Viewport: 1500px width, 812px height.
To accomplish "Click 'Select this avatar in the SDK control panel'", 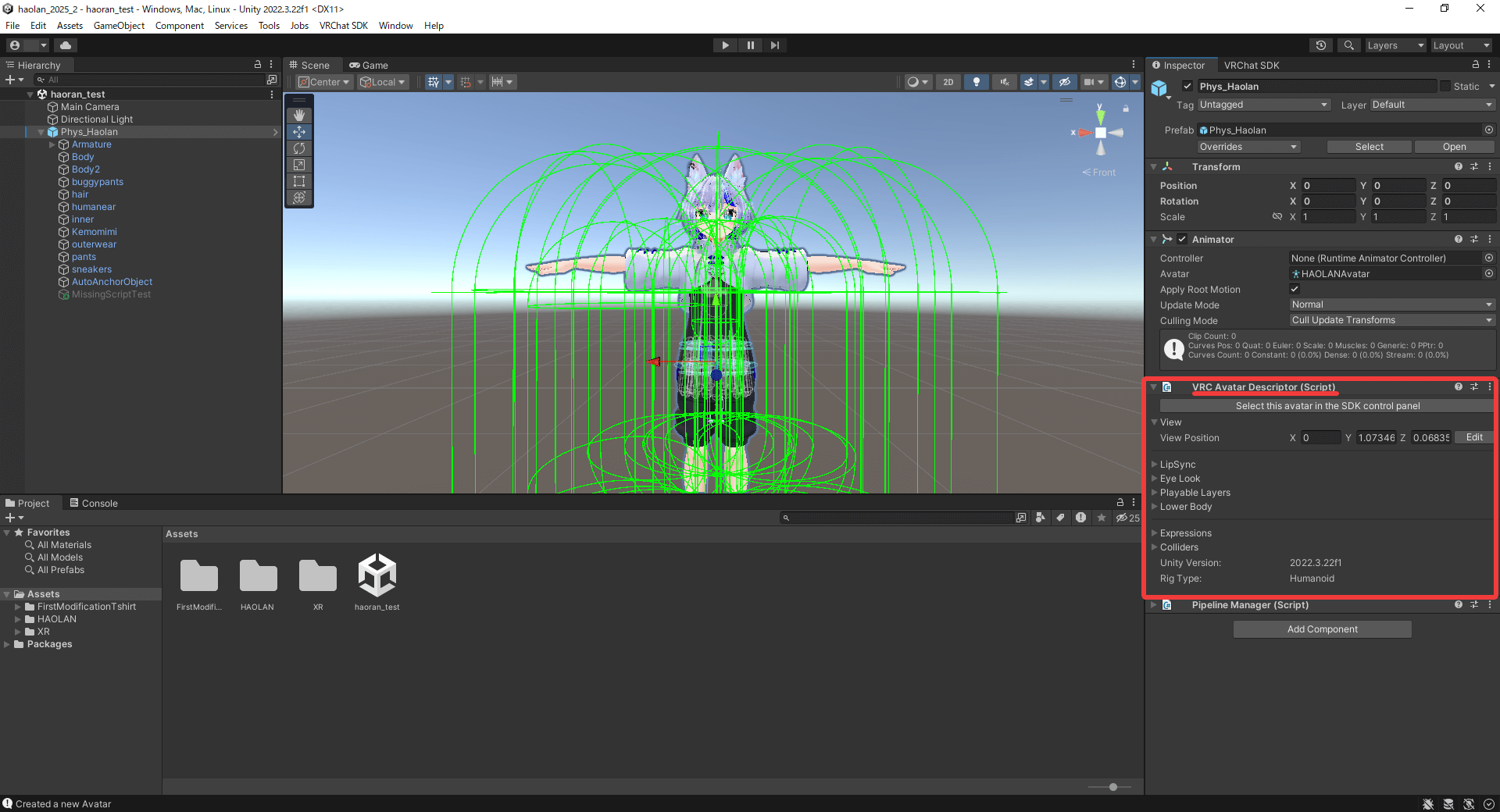I will tap(1327, 406).
